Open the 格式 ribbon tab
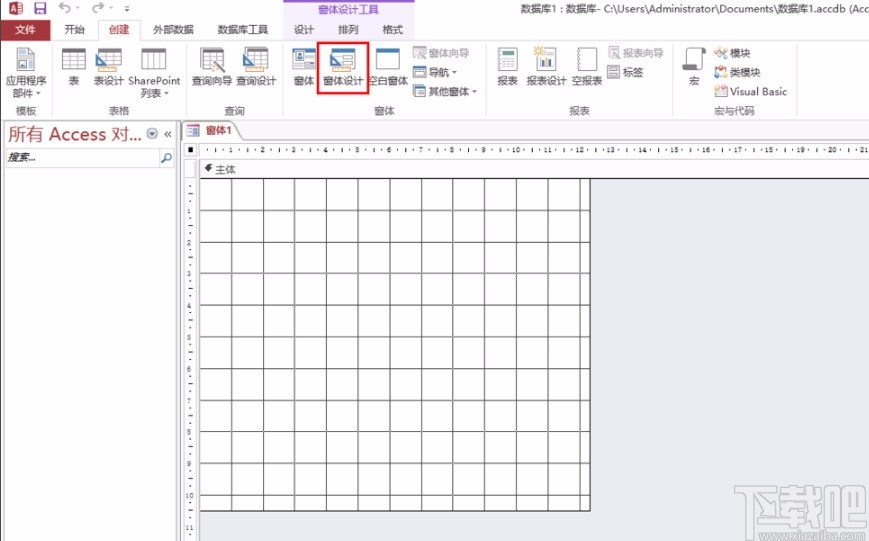 tap(392, 30)
